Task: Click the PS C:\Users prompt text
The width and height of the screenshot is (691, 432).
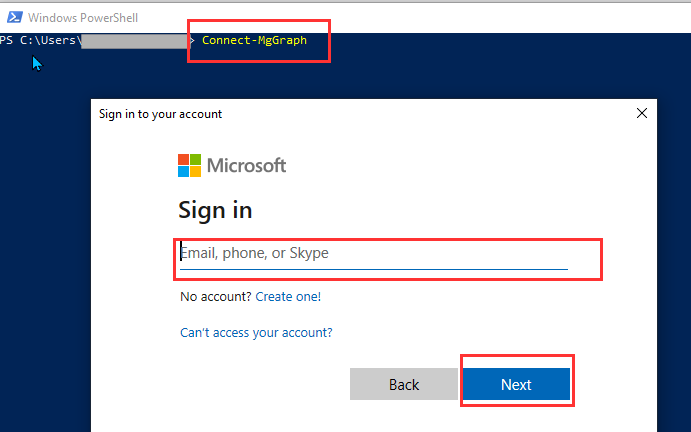Action: pos(41,40)
